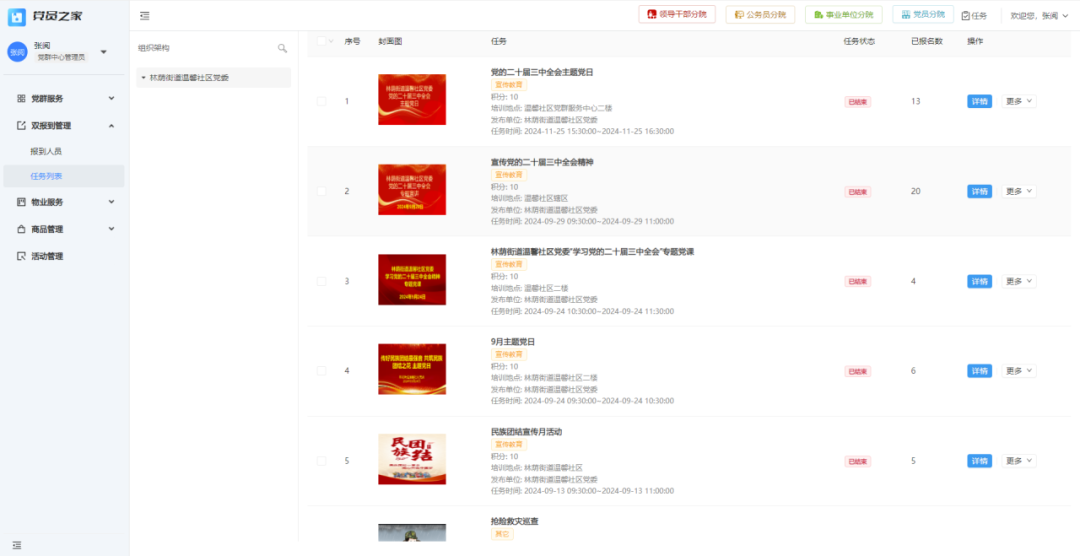This screenshot has width=1080, height=556.
Task: Click the 双报到管理 menu icon
Action: (21, 125)
